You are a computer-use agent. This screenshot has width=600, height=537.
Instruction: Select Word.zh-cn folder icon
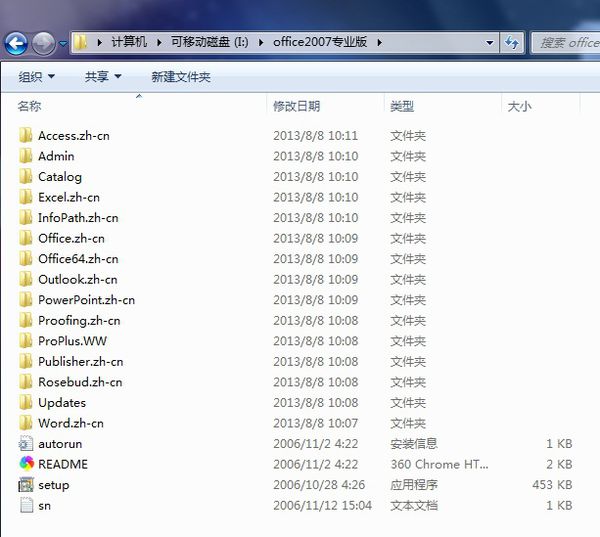(x=26, y=423)
